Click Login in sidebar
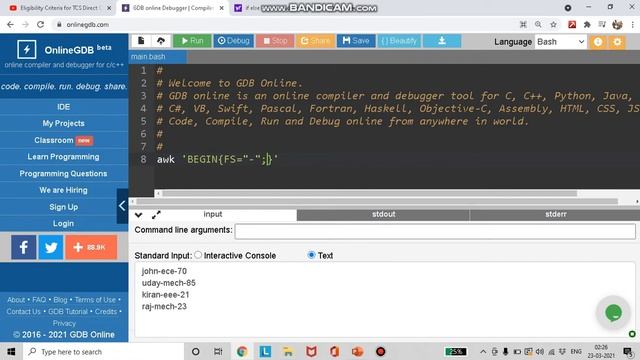 pyautogui.click(x=64, y=223)
